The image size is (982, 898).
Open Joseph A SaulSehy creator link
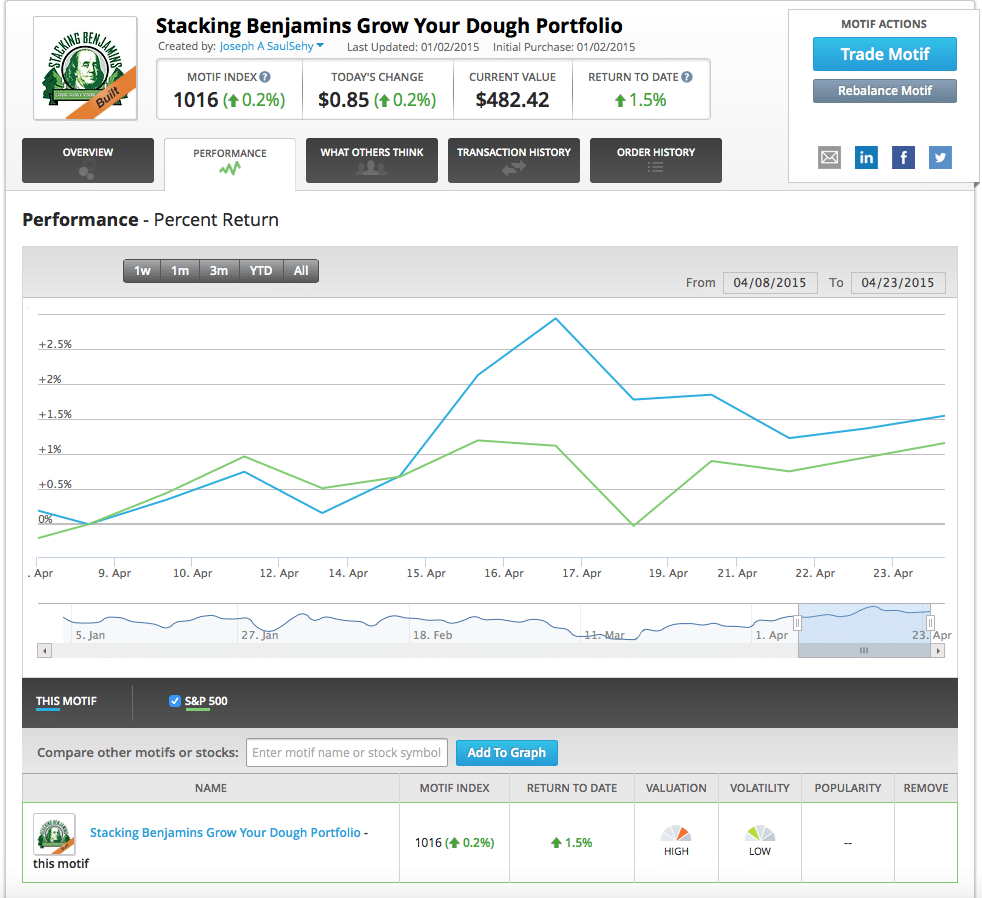(x=266, y=46)
